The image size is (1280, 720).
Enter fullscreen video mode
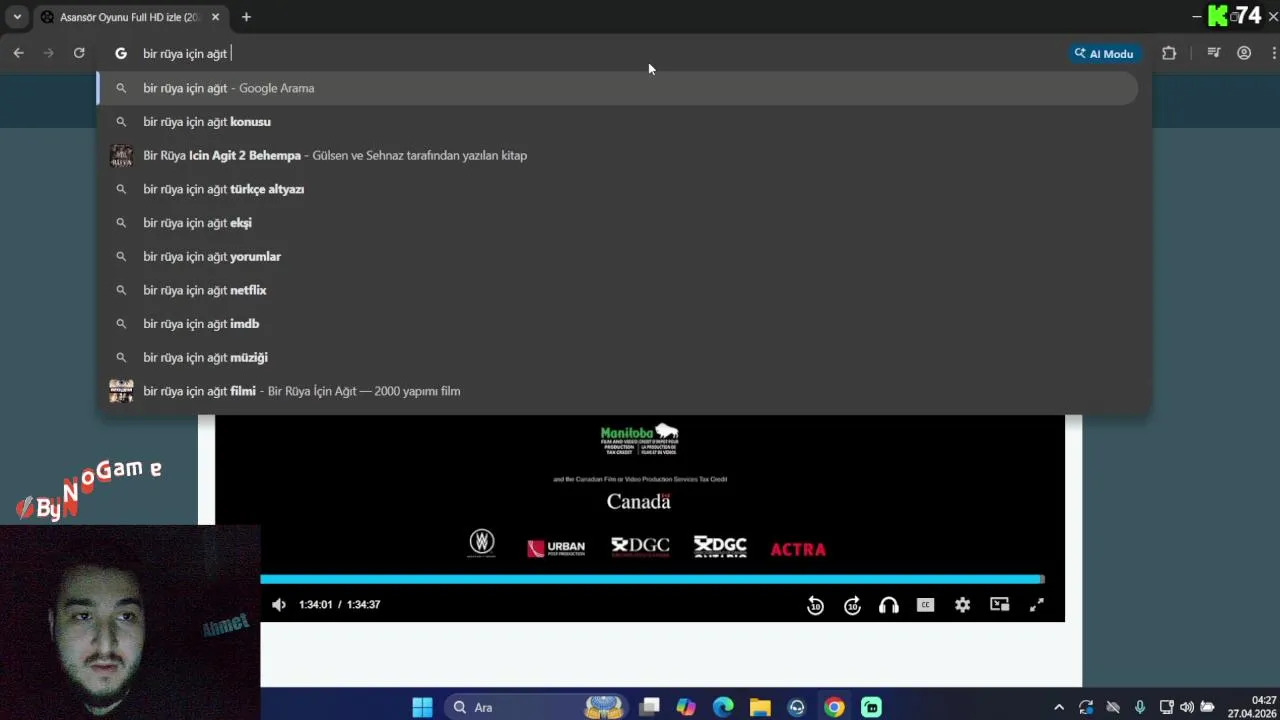[1037, 605]
